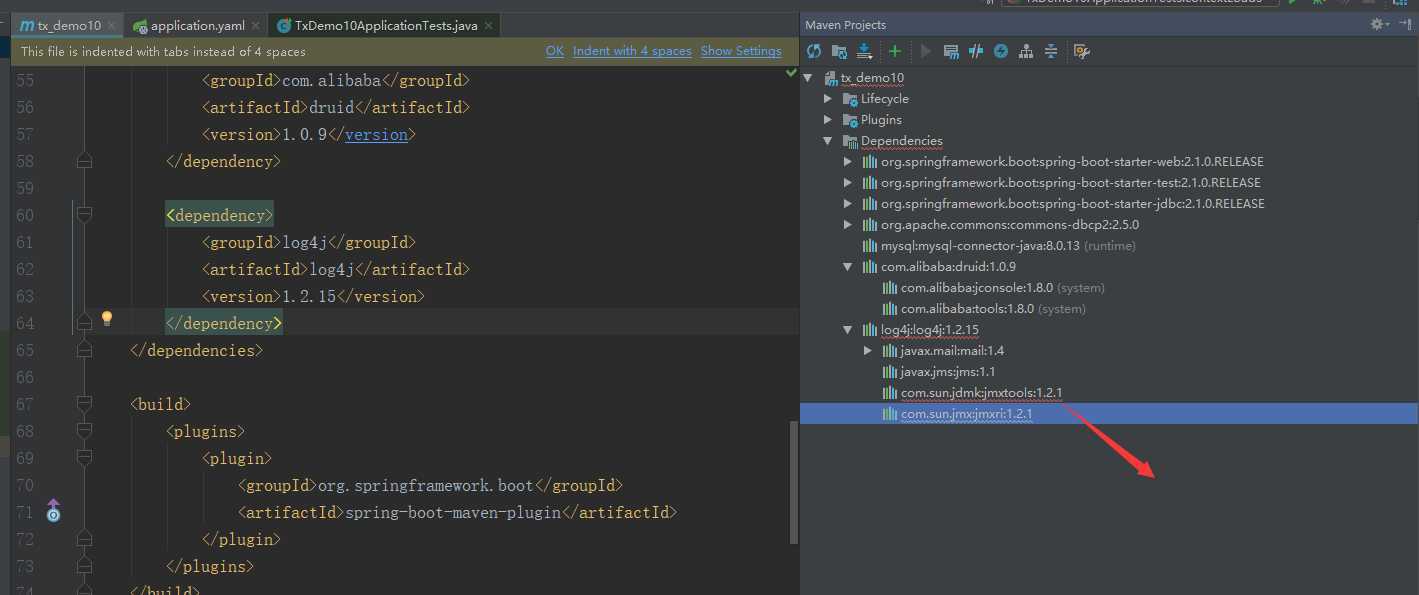Screen dimensions: 1419x595
Task: Click the spring-boot-maven-plugin artifactId text
Action: click(453, 512)
